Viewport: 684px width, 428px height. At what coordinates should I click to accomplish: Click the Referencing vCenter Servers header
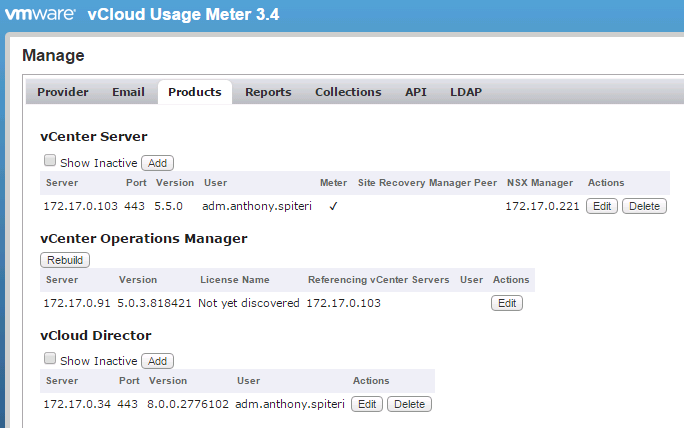379,280
